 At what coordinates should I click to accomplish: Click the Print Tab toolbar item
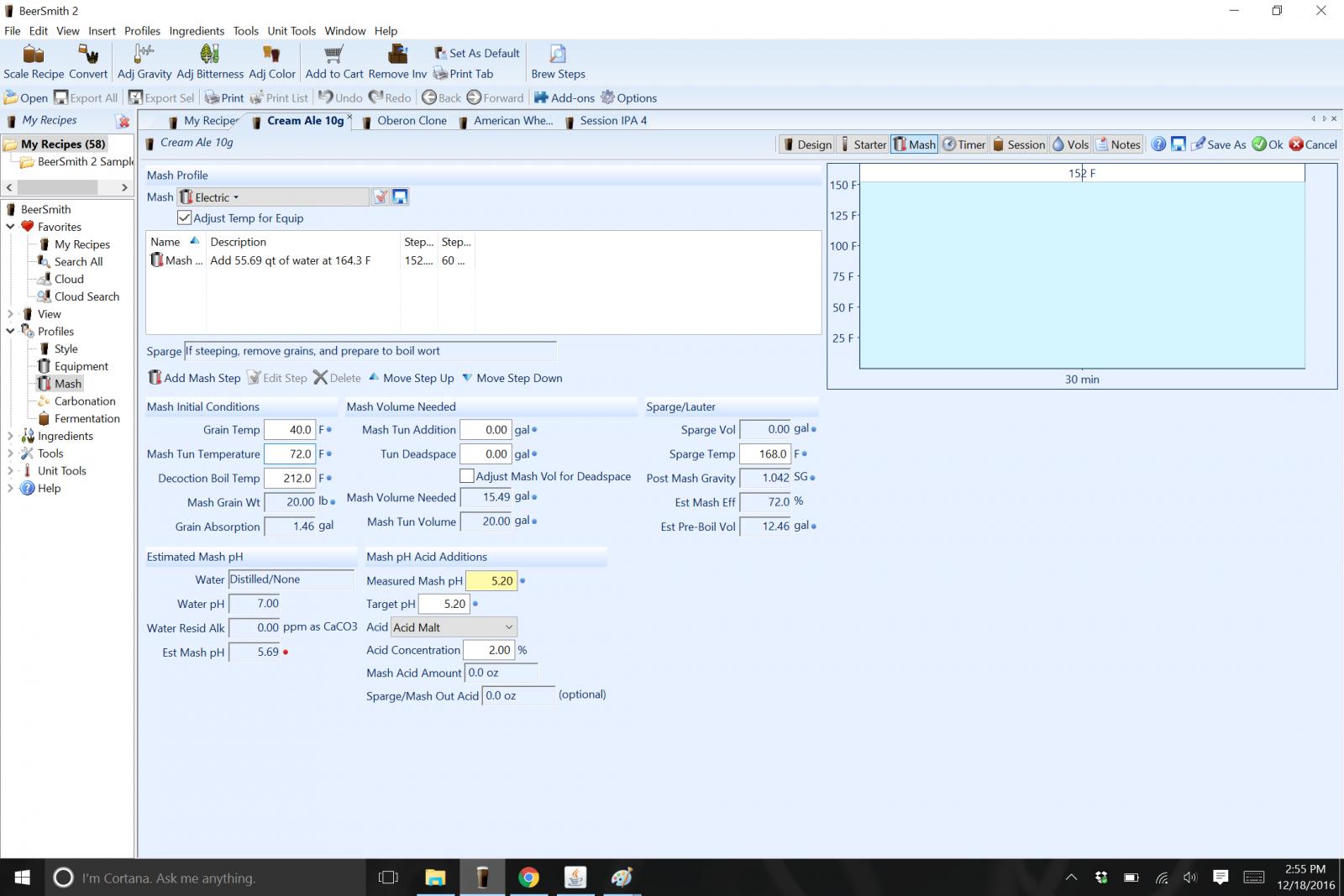pyautogui.click(x=463, y=74)
